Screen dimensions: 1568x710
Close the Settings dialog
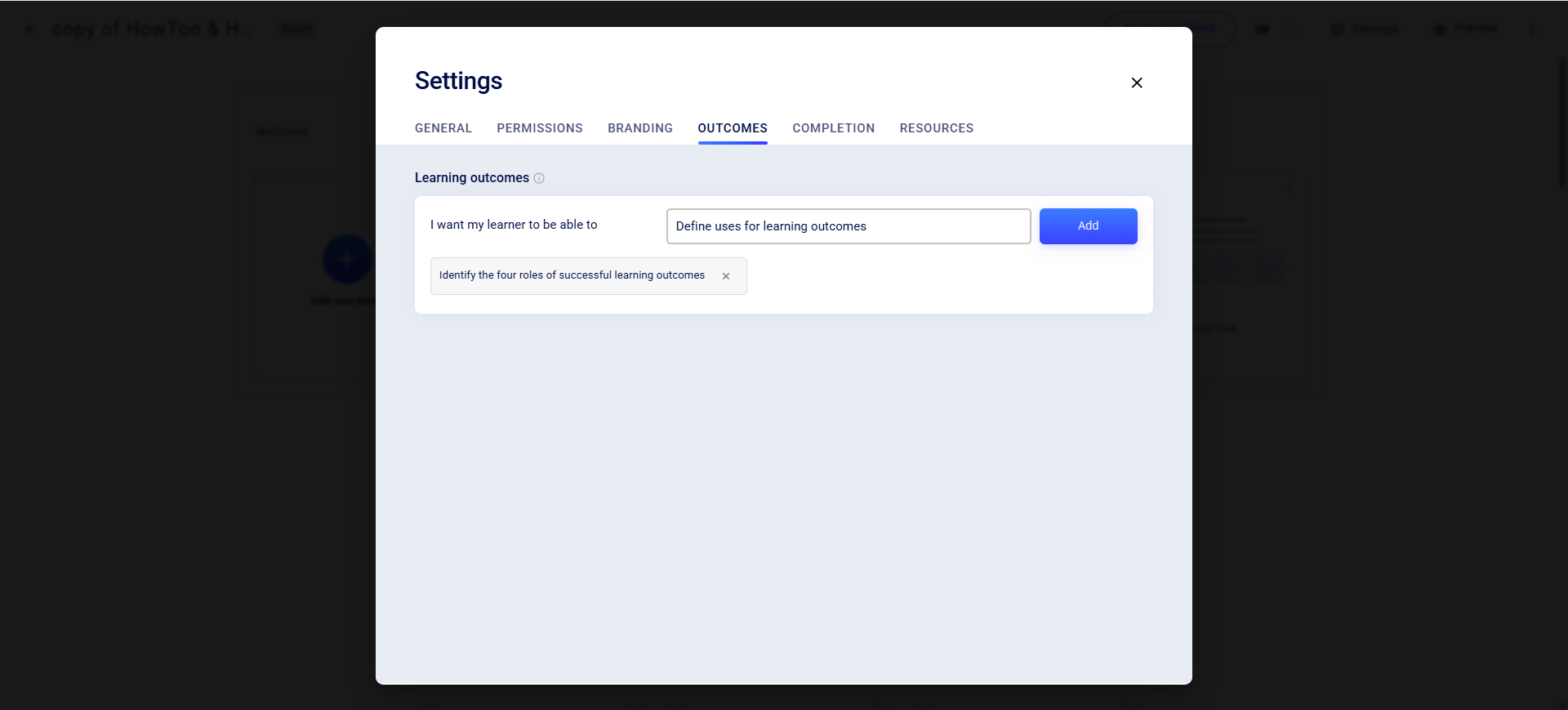coord(1136,83)
